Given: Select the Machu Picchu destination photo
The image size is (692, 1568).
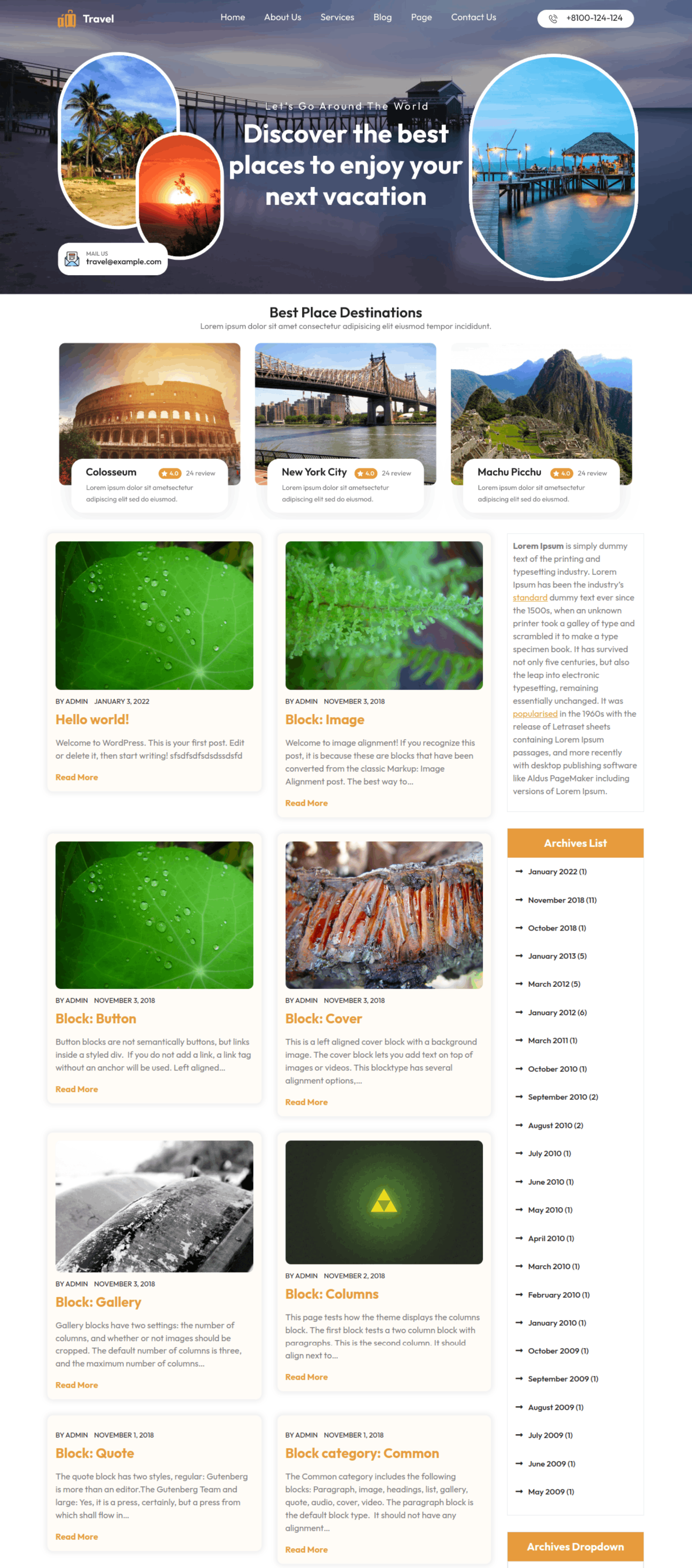Looking at the screenshot, I should [541, 414].
